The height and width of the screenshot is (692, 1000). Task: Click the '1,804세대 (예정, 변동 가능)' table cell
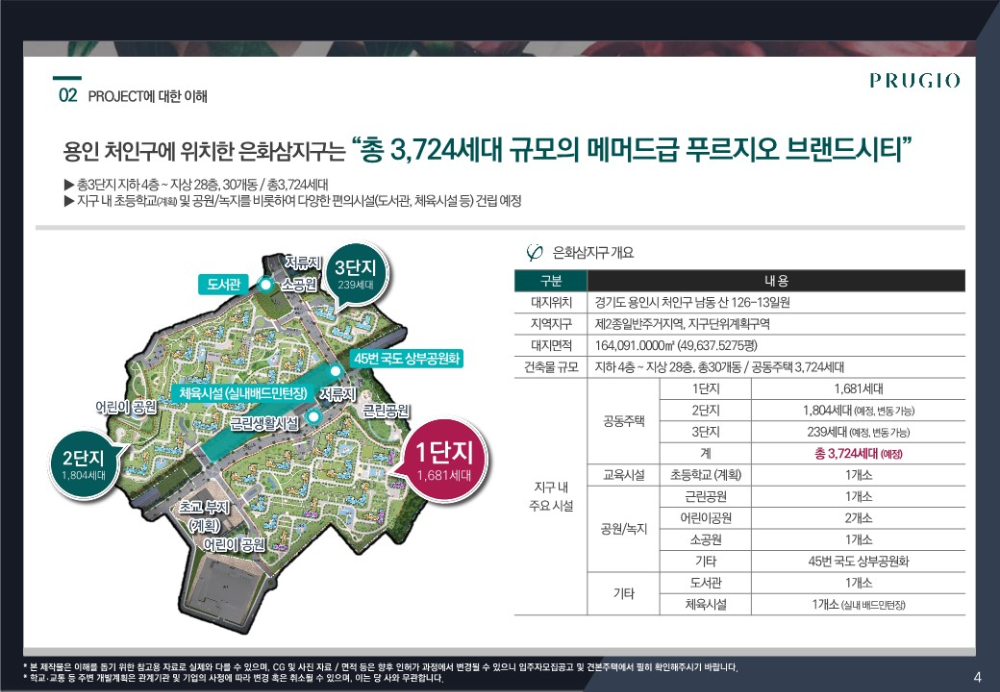pyautogui.click(x=858, y=411)
